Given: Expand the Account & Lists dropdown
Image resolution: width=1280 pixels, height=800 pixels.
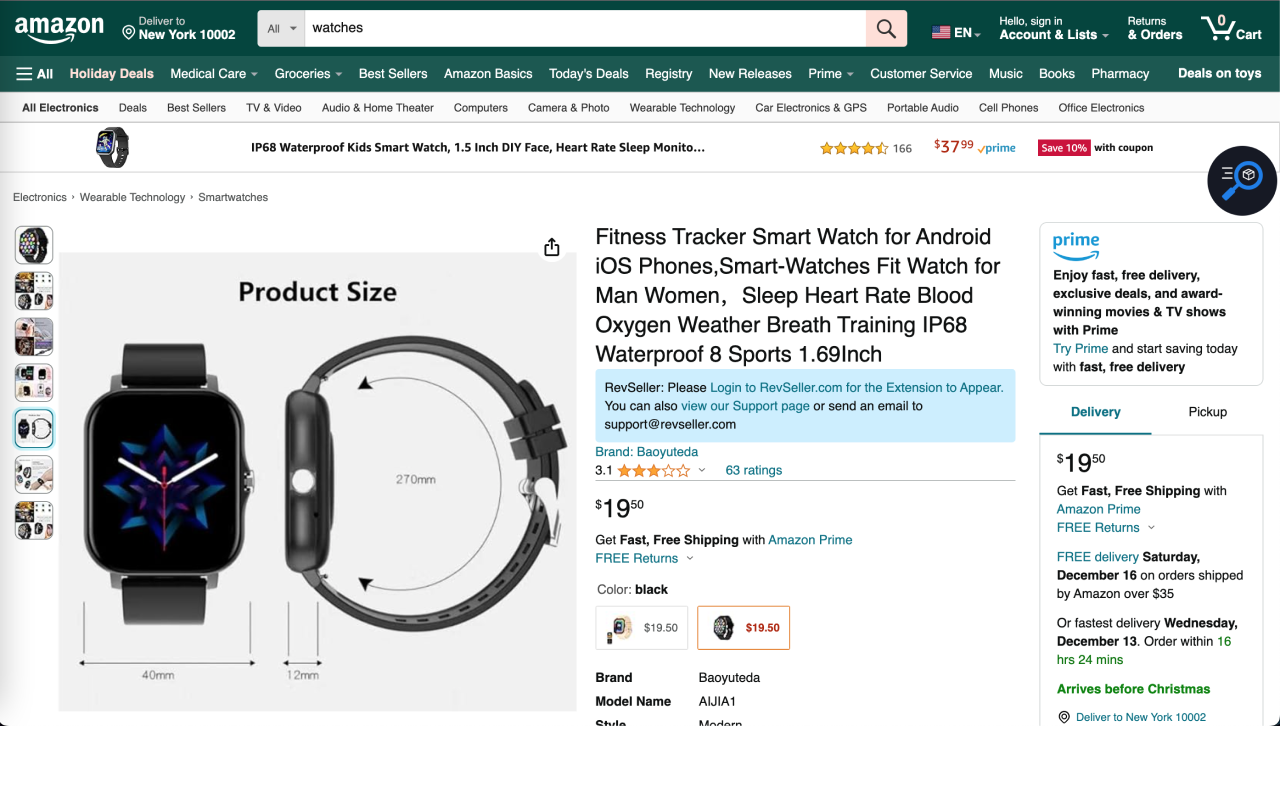Looking at the screenshot, I should tap(1054, 28).
